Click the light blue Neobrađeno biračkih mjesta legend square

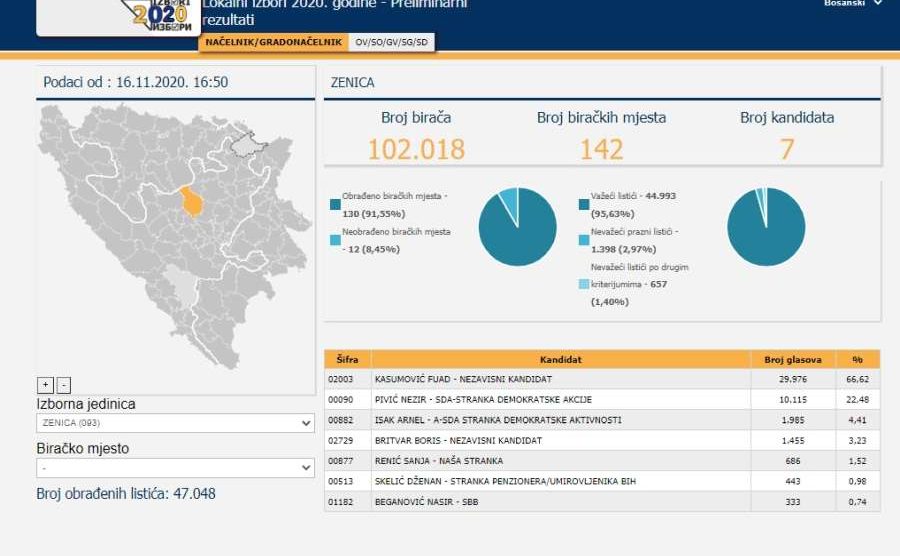(335, 240)
